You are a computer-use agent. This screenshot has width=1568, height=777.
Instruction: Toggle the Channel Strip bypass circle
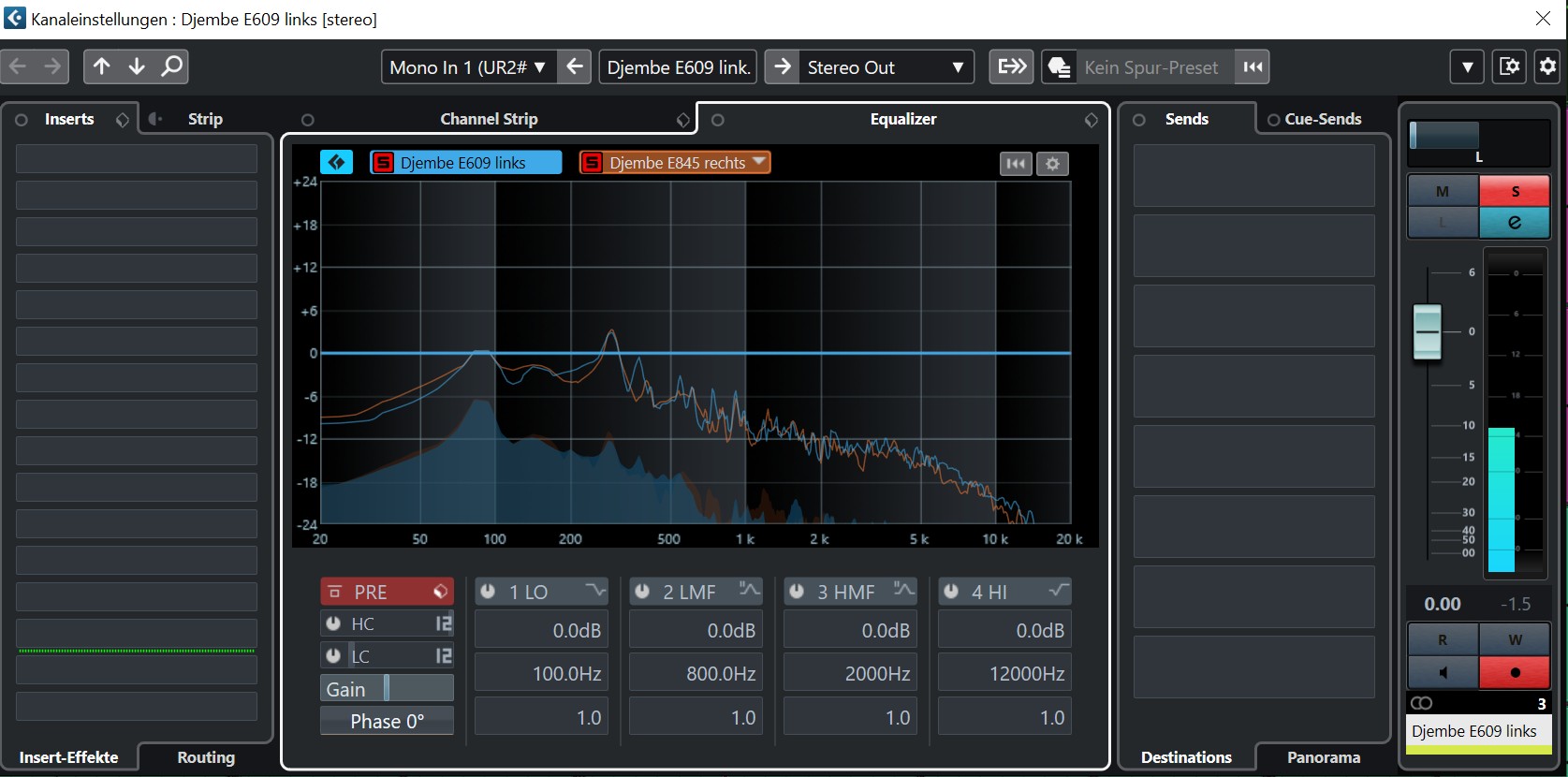click(x=307, y=120)
